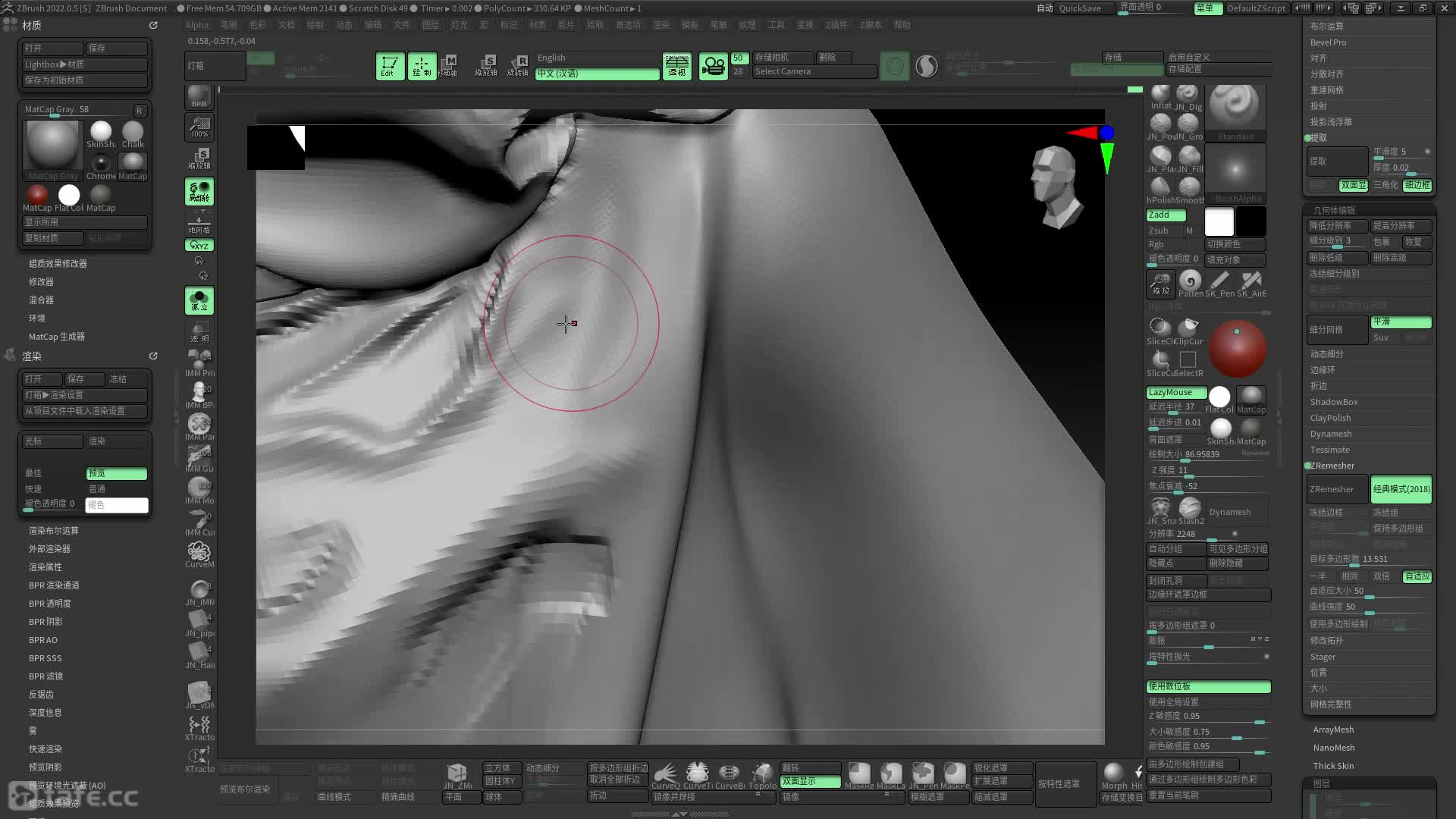The image size is (1456, 819).
Task: Toggle LazyMouse on or off
Action: (x=1176, y=392)
